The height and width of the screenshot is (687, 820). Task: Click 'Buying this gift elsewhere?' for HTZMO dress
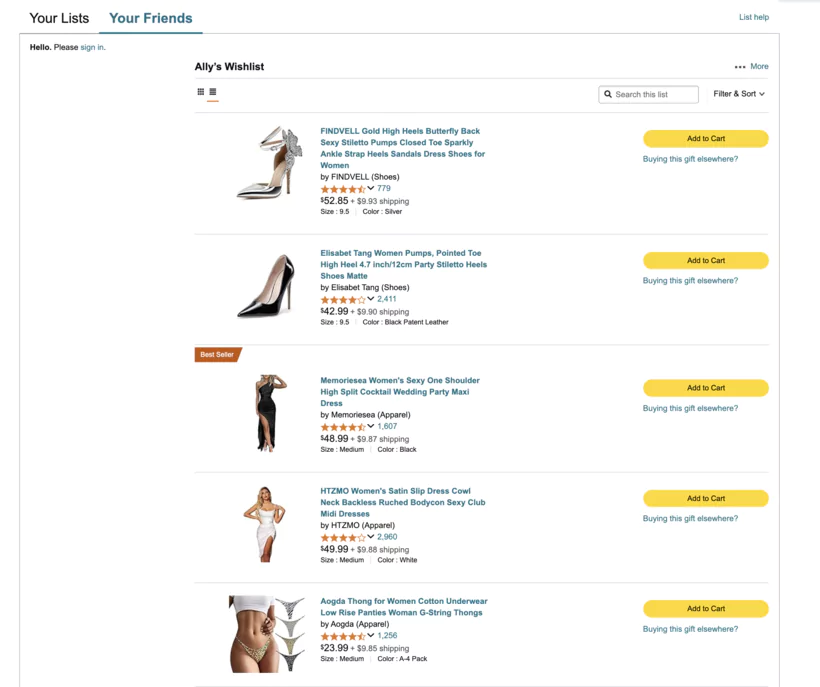(x=690, y=519)
